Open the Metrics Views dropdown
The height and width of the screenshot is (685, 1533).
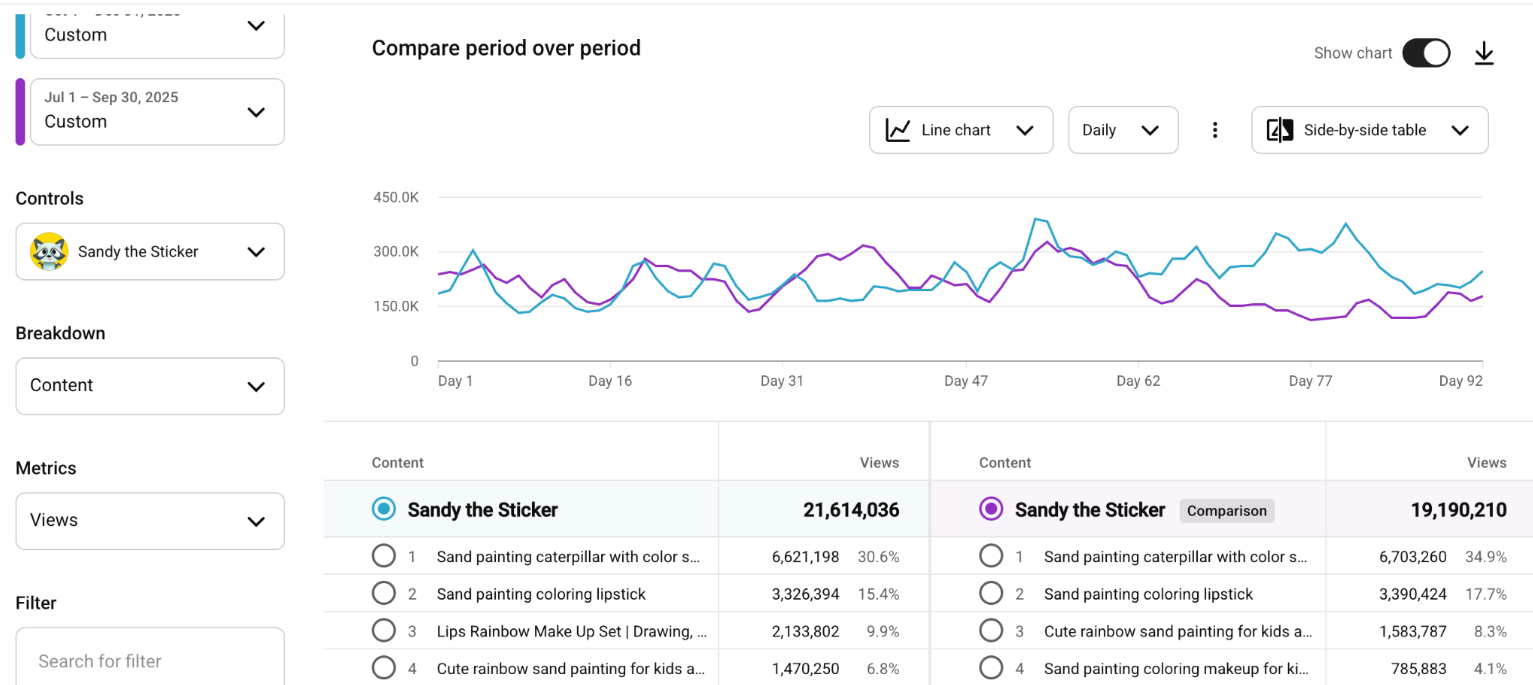pyautogui.click(x=150, y=521)
